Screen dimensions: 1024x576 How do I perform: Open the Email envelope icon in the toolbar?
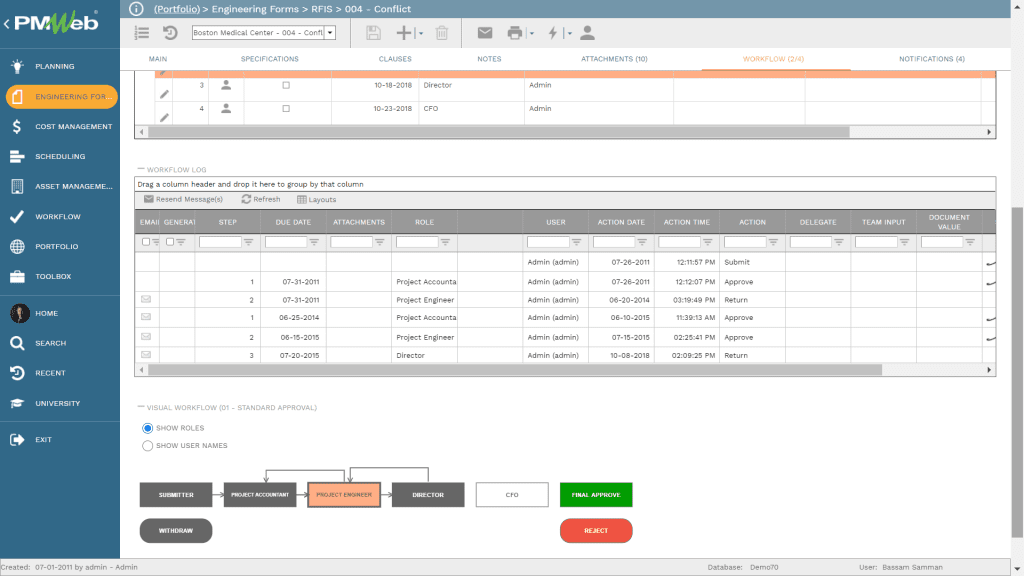pyautogui.click(x=485, y=32)
